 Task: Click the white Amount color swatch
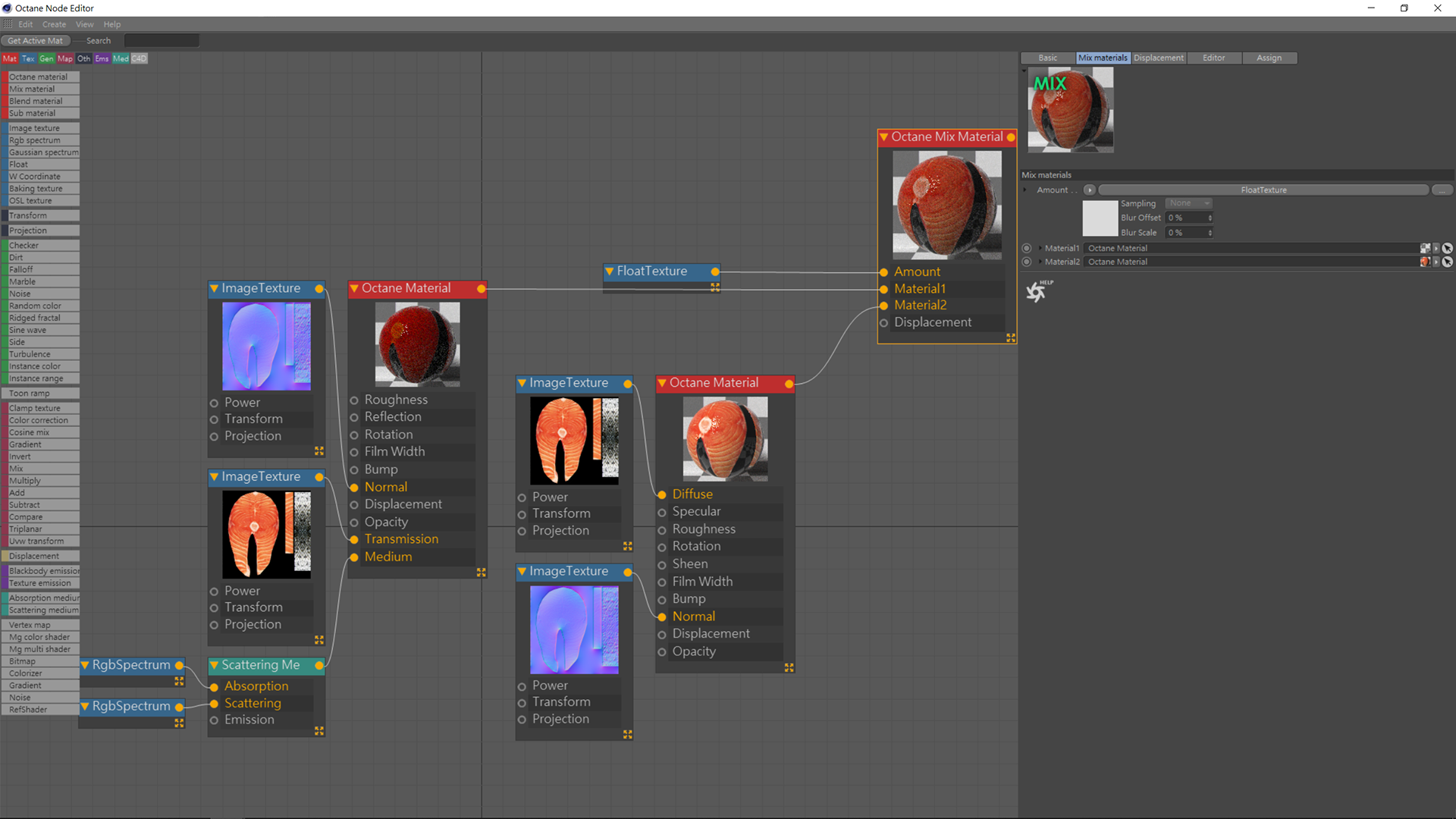[x=1100, y=218]
